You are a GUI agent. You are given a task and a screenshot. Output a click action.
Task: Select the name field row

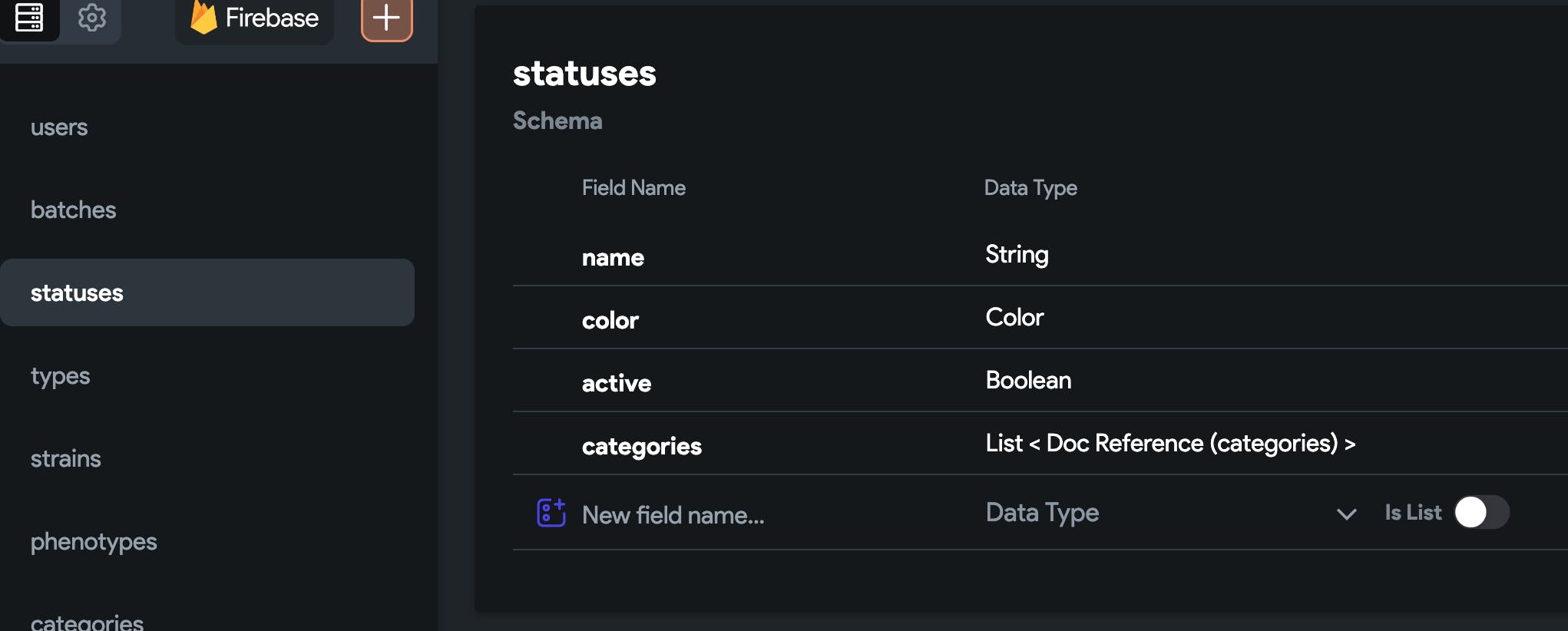coord(614,257)
